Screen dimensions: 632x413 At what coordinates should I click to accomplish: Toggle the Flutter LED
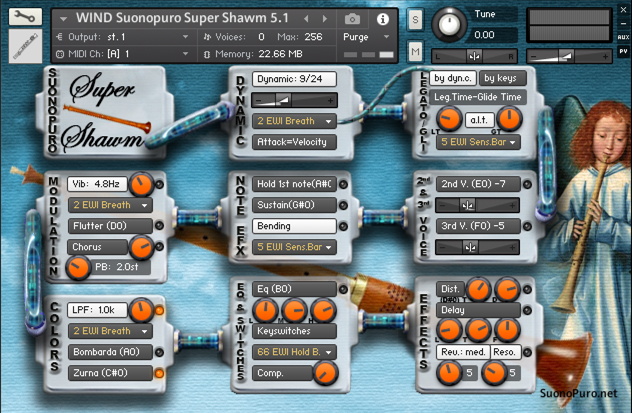[x=160, y=226]
